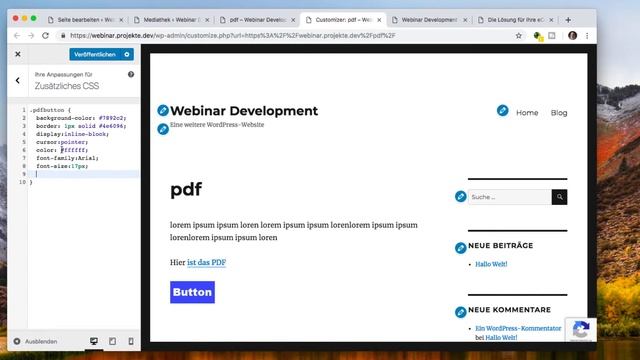Open the Blog menu link
Screen dimensions: 640x360
pos(559,113)
